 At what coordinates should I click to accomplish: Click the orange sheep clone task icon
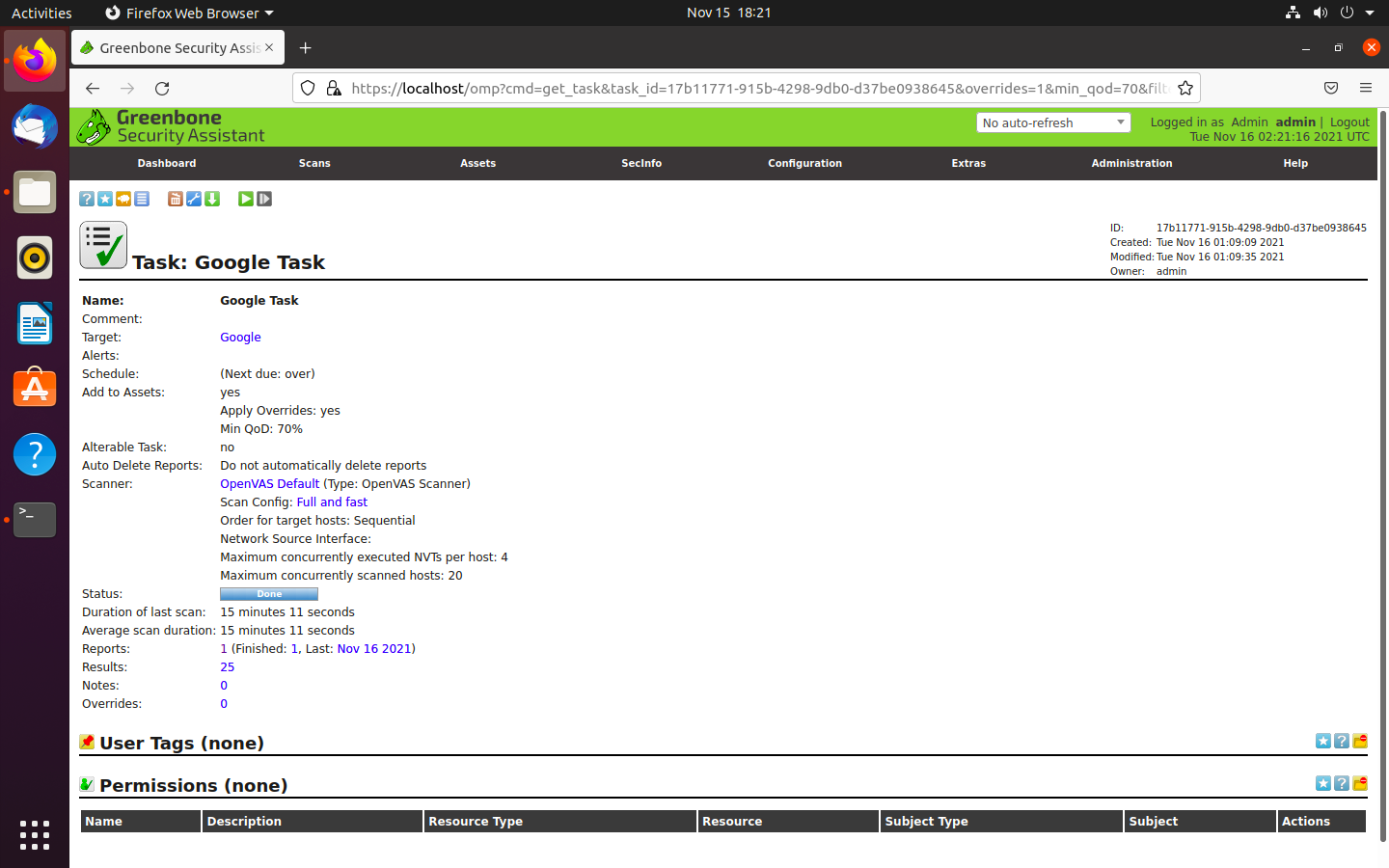click(123, 199)
